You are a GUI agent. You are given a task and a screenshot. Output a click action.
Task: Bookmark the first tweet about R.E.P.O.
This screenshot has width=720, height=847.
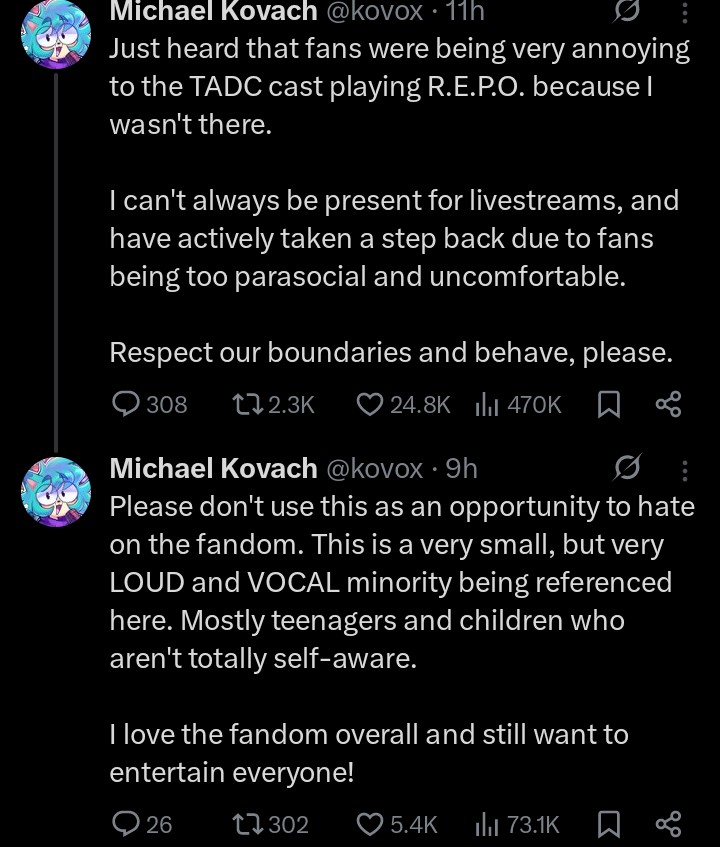(x=609, y=404)
